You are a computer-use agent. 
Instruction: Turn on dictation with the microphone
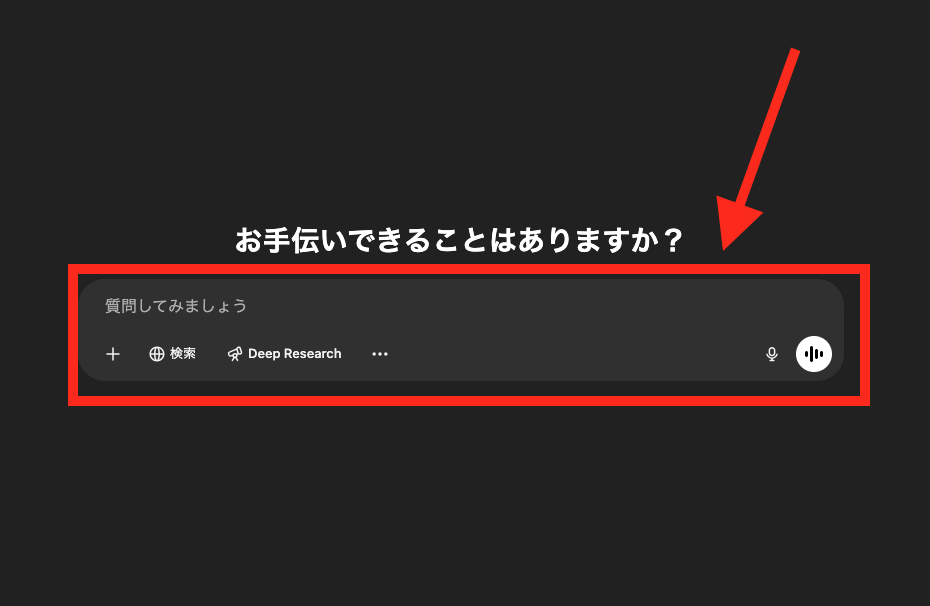tap(771, 354)
